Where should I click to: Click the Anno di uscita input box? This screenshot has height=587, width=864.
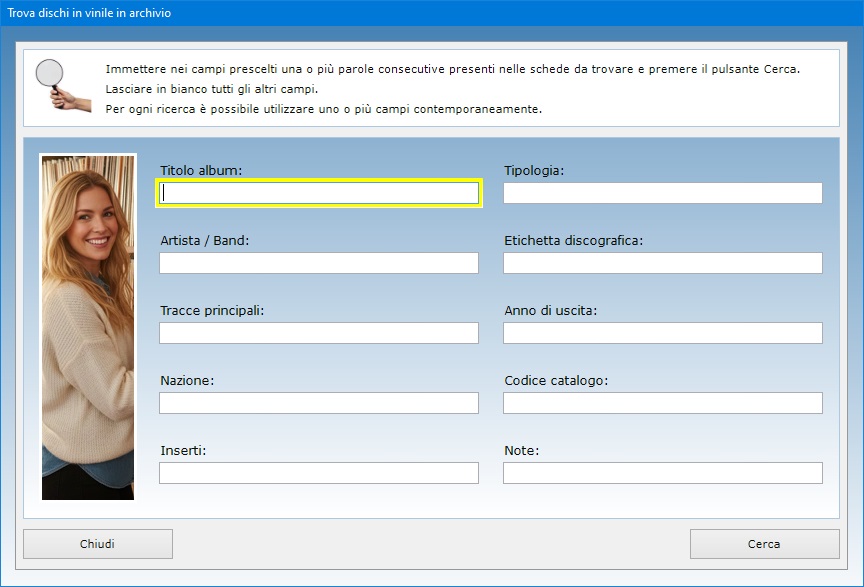662,333
